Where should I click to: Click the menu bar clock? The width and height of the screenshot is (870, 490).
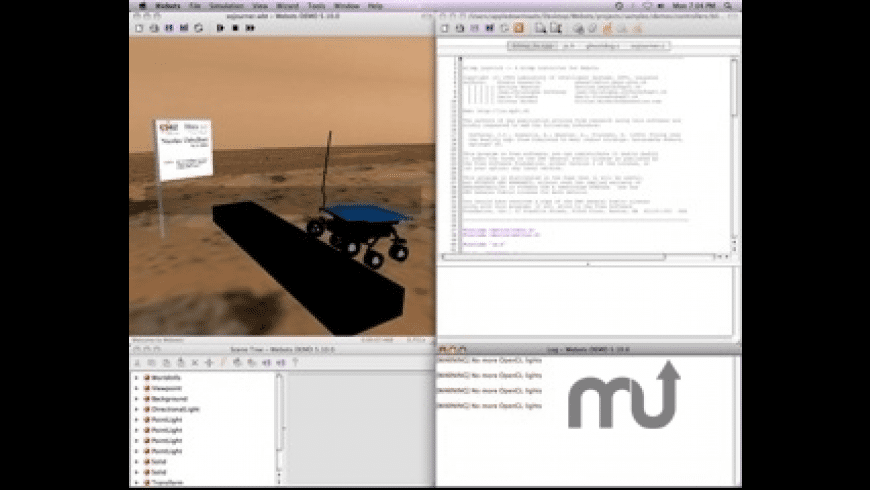(694, 6)
